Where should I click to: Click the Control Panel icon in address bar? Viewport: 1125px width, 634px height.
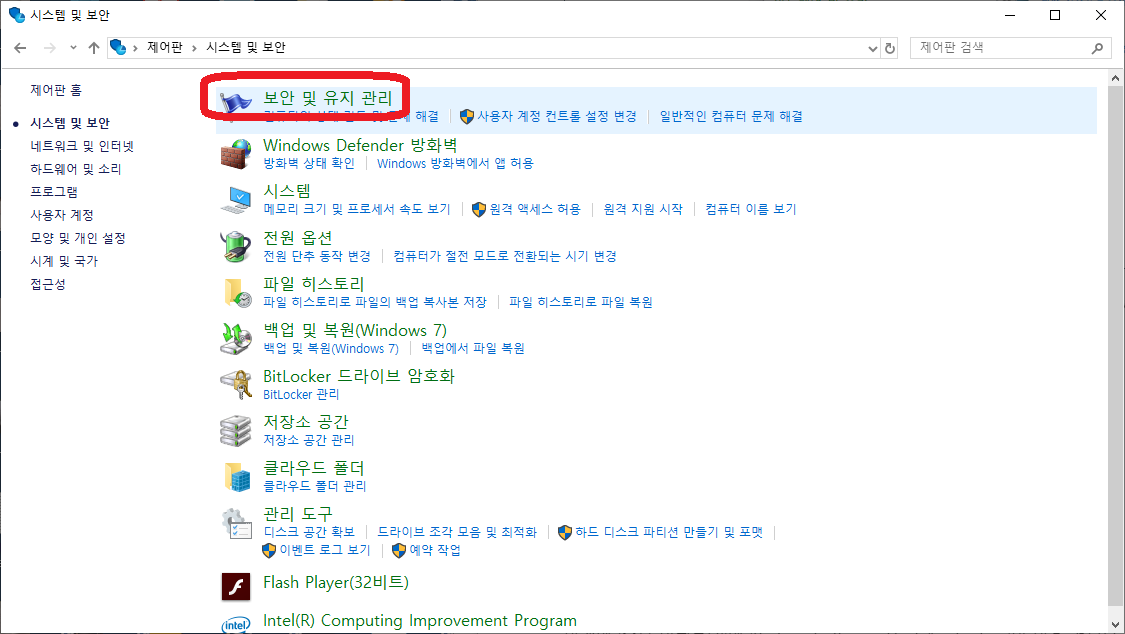pos(118,47)
